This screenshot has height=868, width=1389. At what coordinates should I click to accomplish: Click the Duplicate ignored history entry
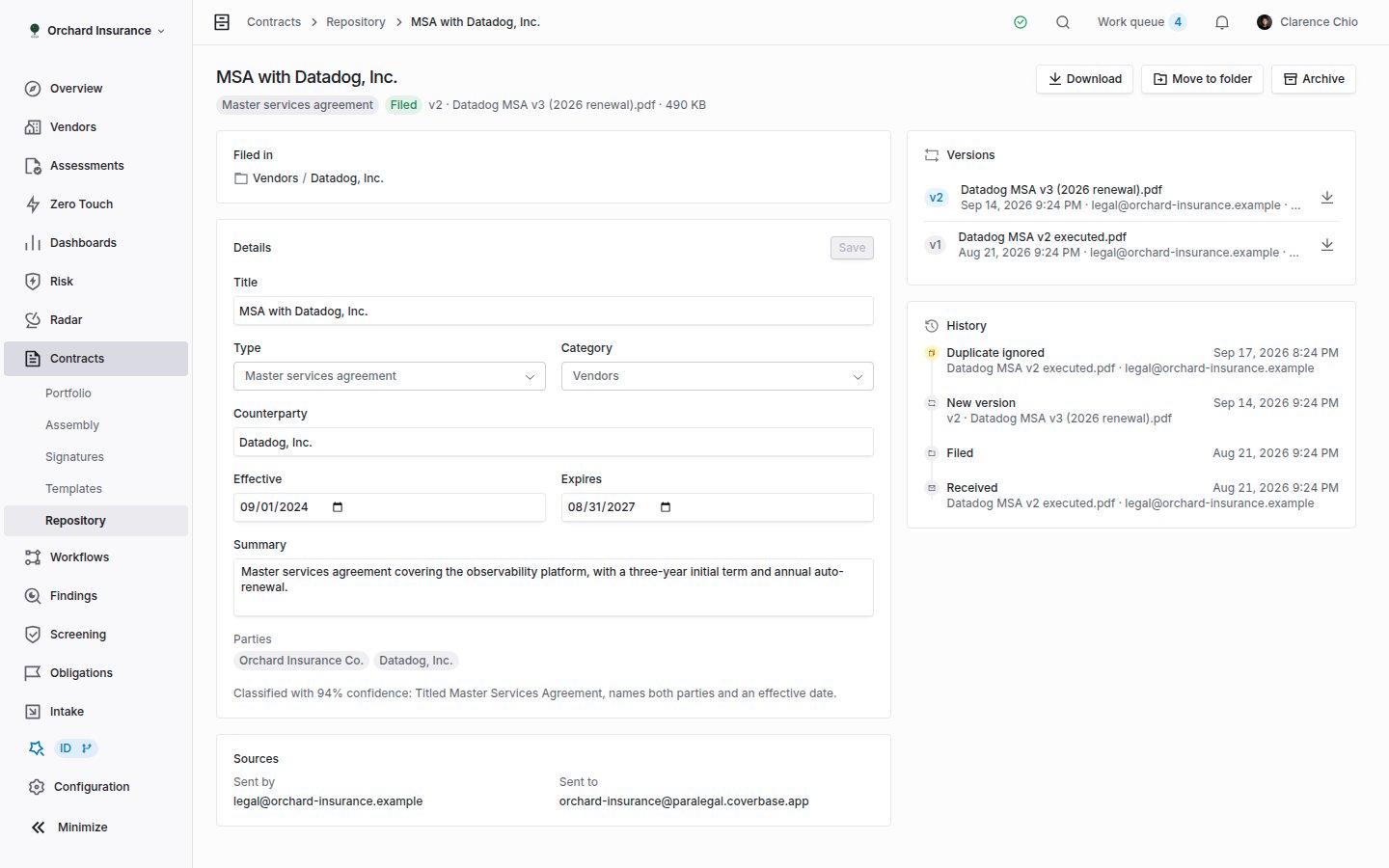[1131, 361]
